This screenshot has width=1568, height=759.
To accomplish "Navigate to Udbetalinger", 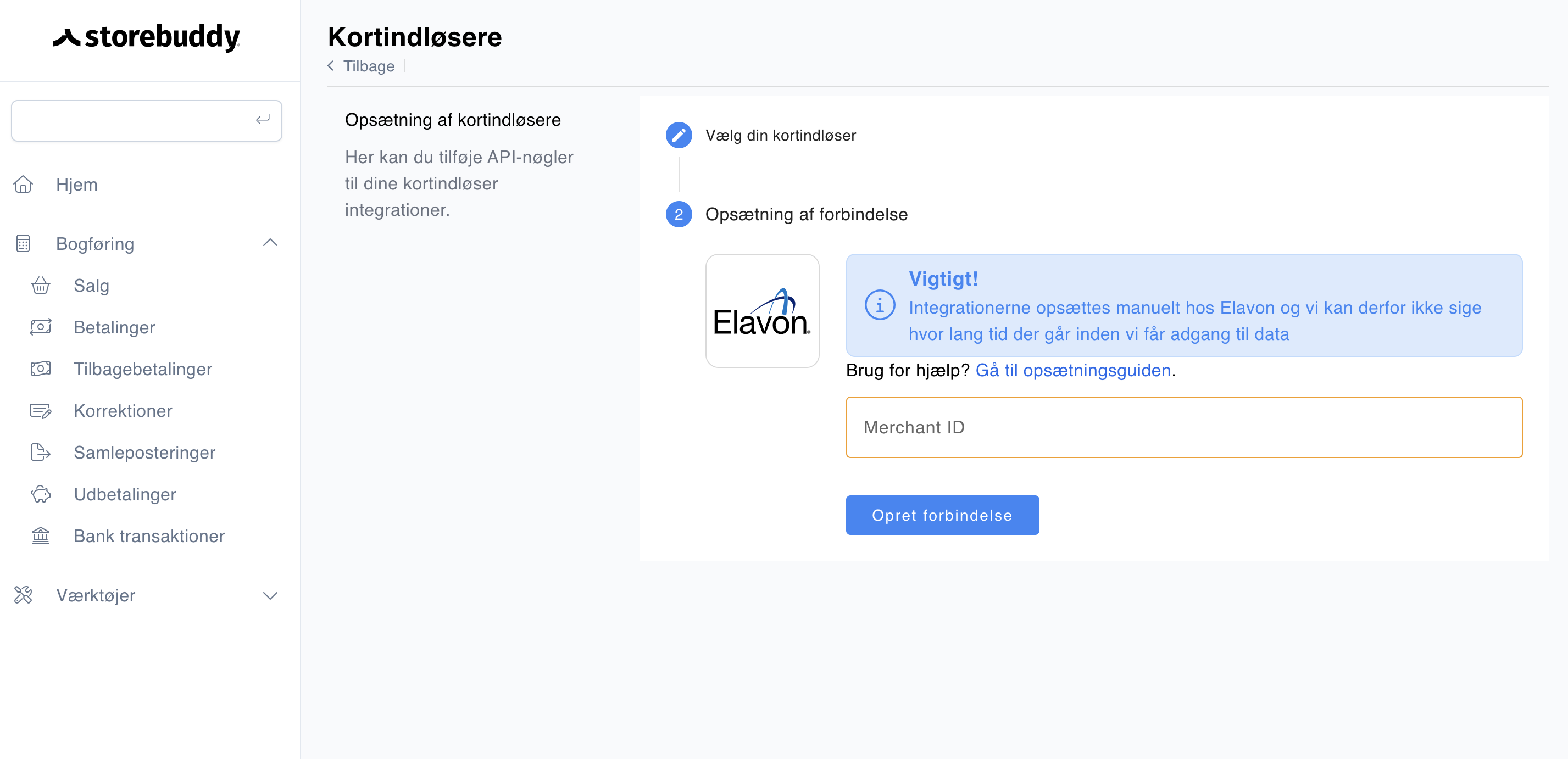I will click(x=125, y=494).
